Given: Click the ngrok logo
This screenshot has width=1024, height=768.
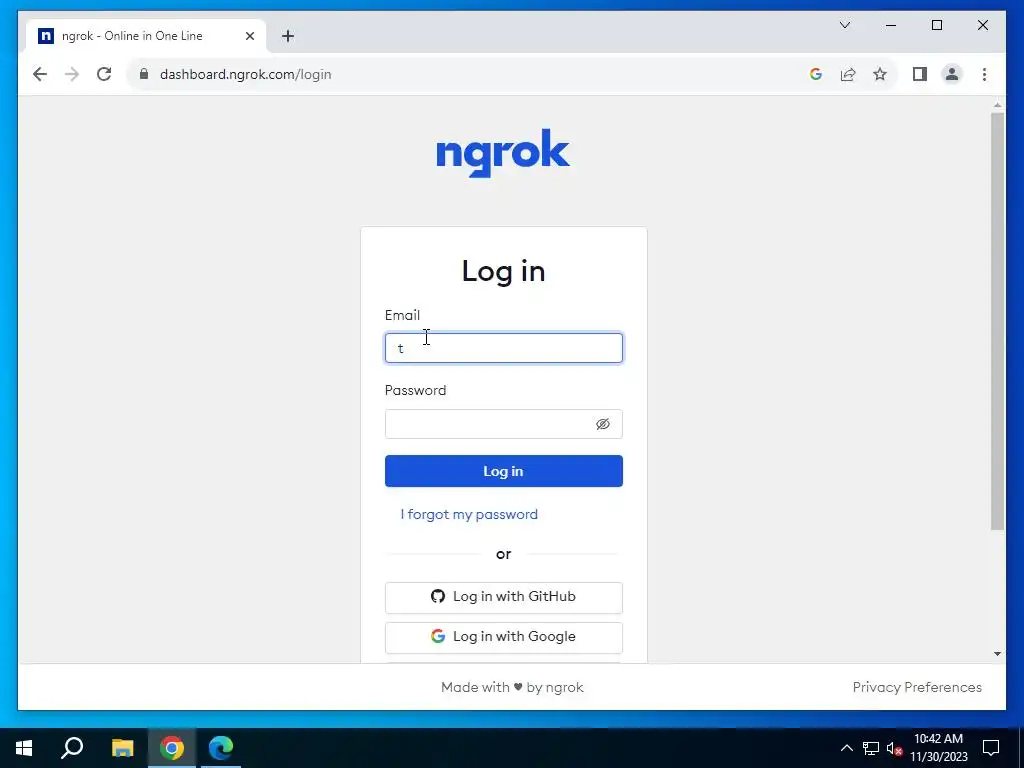Looking at the screenshot, I should 503,153.
